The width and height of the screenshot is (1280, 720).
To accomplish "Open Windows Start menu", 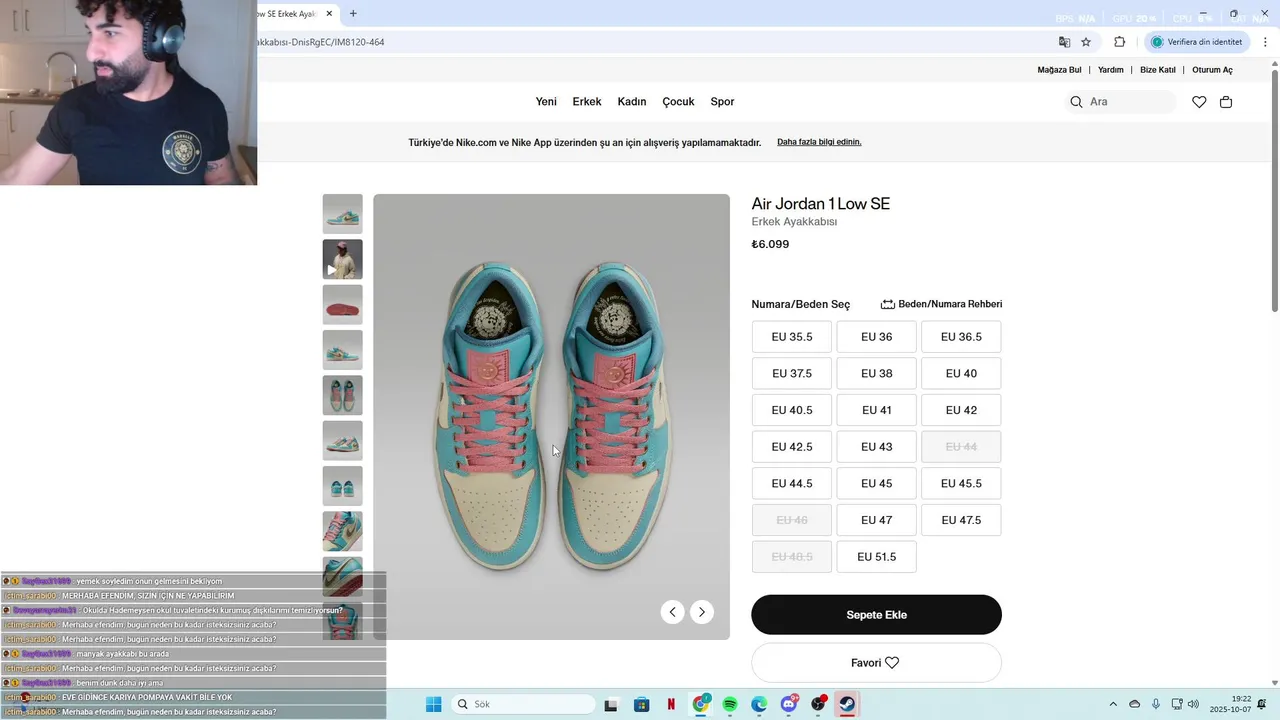I will point(433,704).
